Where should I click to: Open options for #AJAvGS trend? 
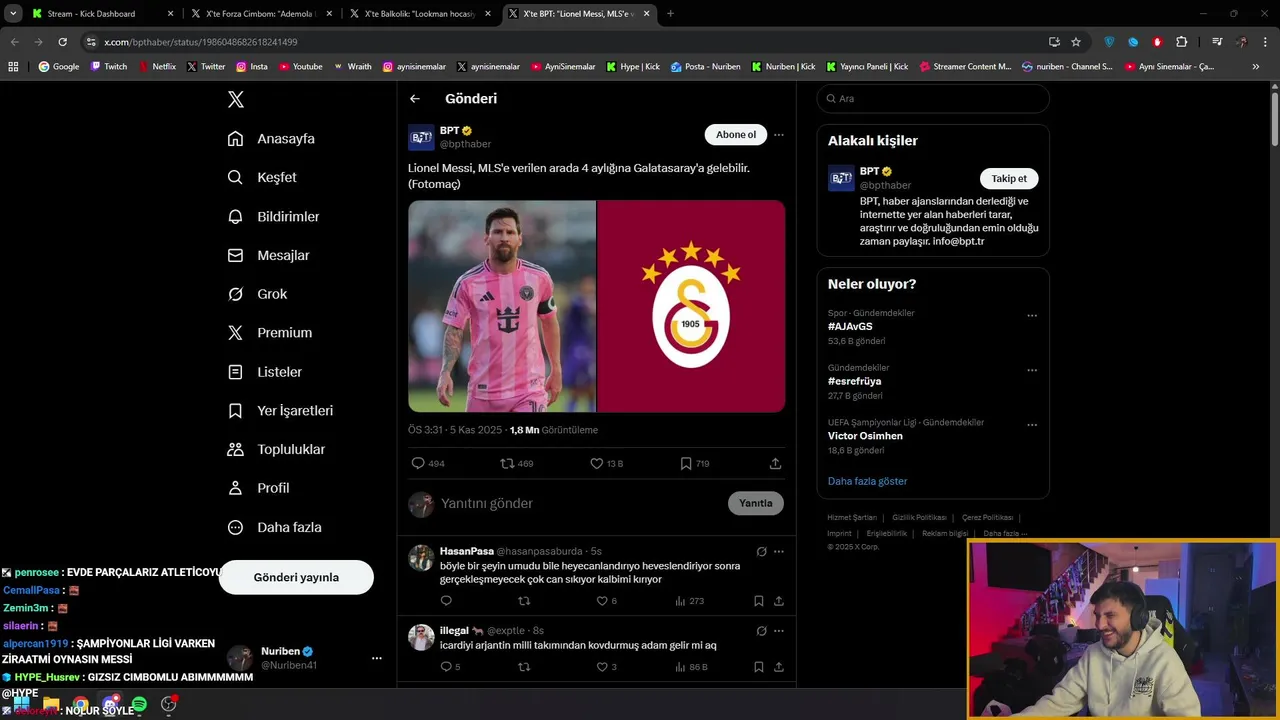coord(1032,316)
